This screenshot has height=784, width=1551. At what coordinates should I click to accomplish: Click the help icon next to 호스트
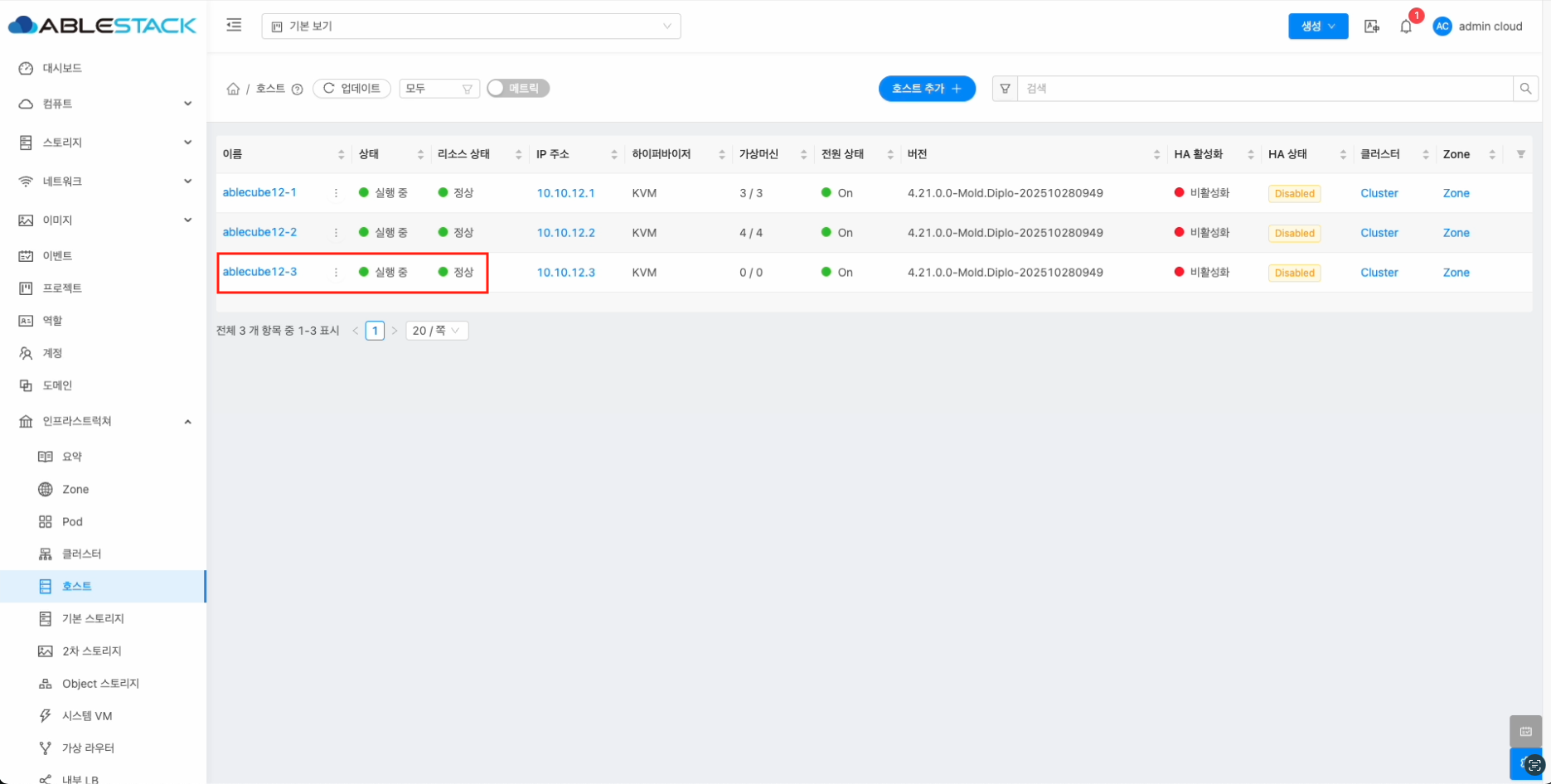point(297,90)
